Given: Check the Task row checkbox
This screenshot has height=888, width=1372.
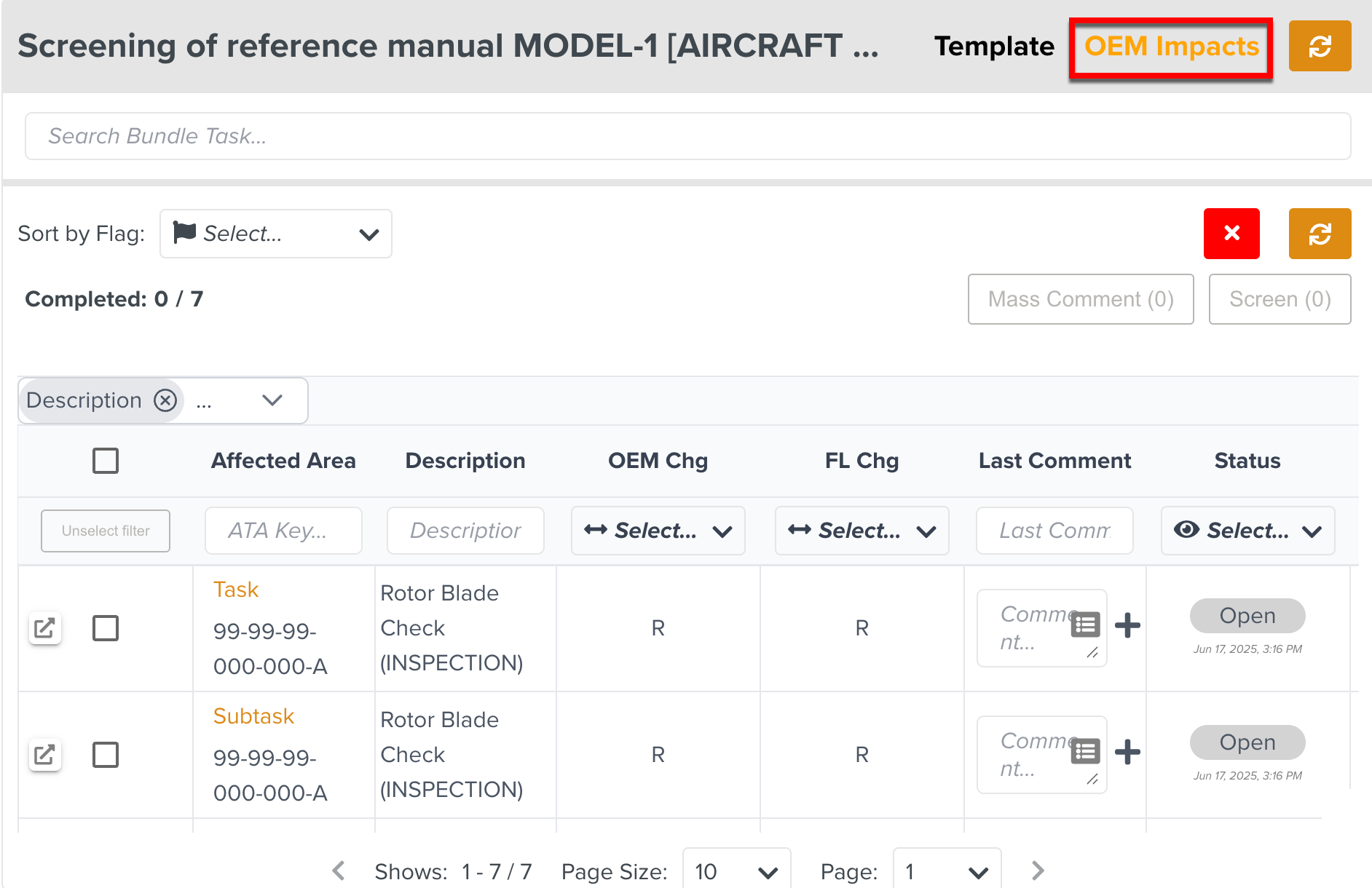Looking at the screenshot, I should (x=106, y=628).
